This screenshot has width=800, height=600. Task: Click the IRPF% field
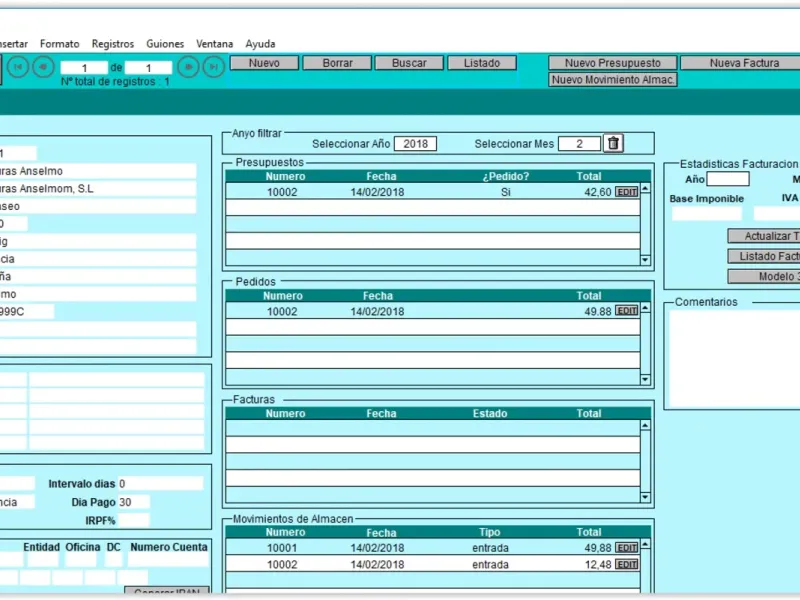(x=134, y=520)
